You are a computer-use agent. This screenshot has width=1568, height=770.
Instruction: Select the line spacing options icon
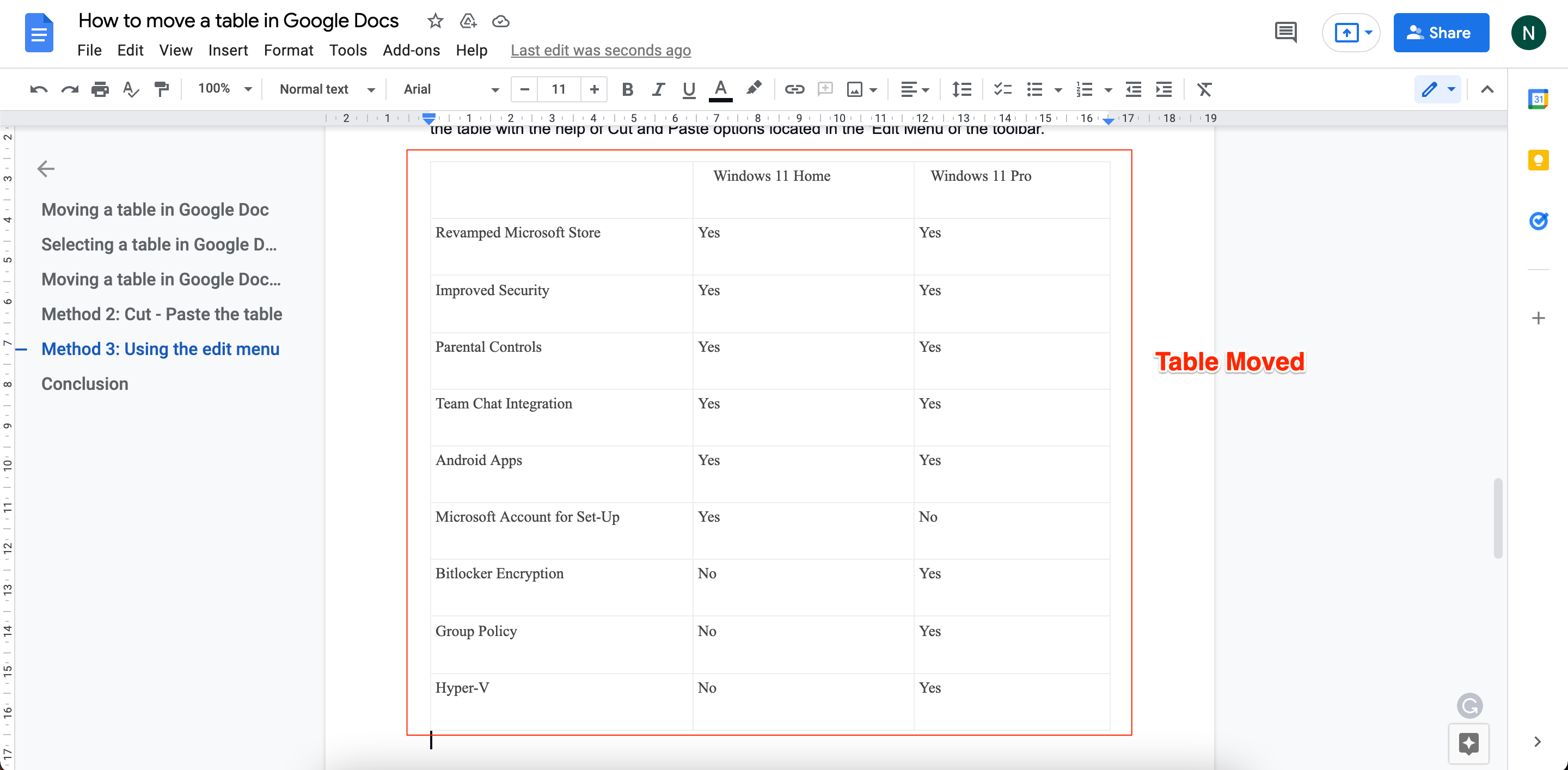pos(962,89)
